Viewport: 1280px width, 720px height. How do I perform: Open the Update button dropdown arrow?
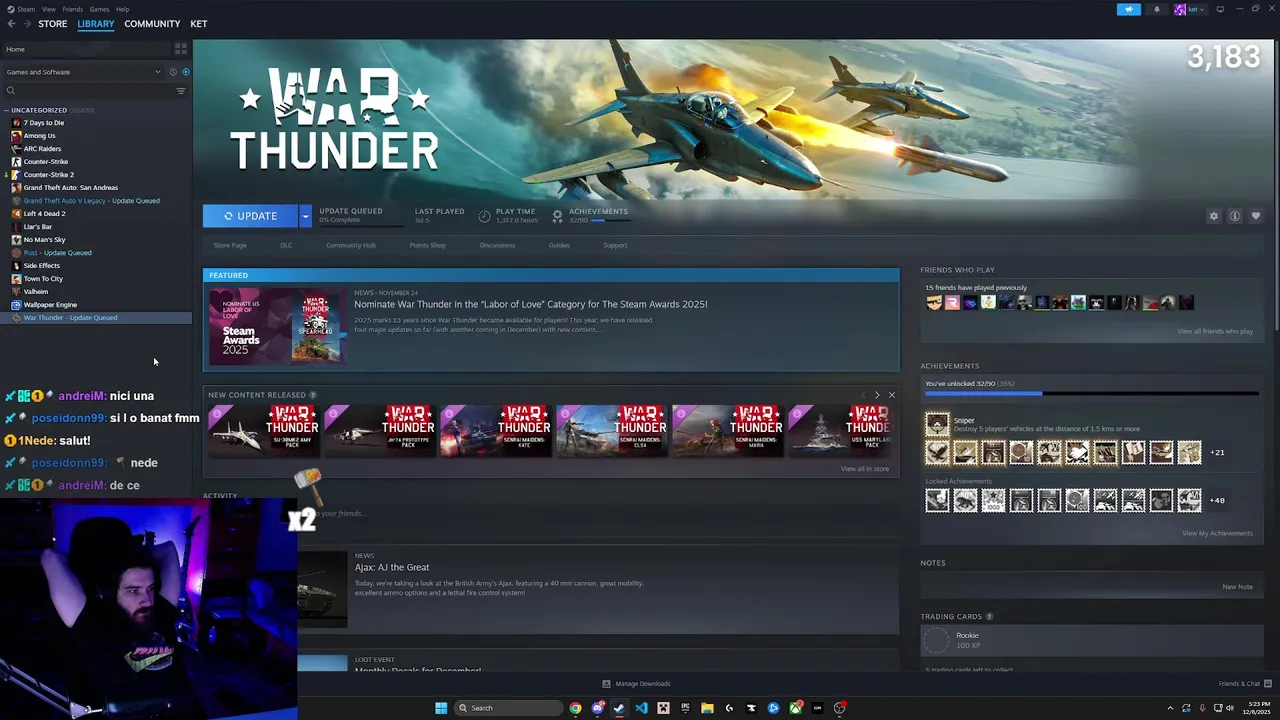[x=305, y=216]
